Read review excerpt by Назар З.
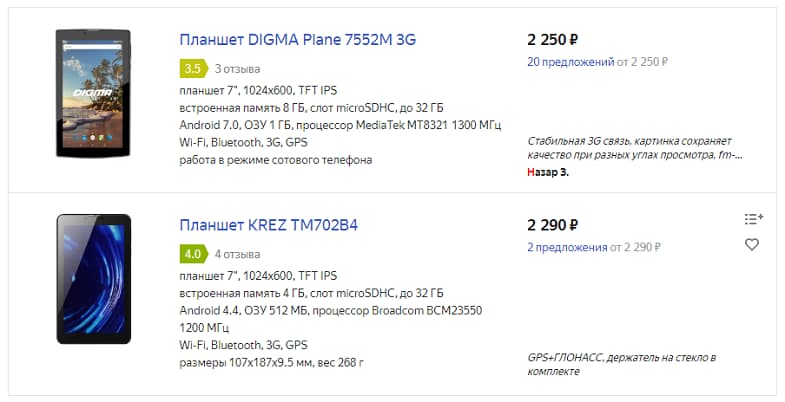 (635, 148)
